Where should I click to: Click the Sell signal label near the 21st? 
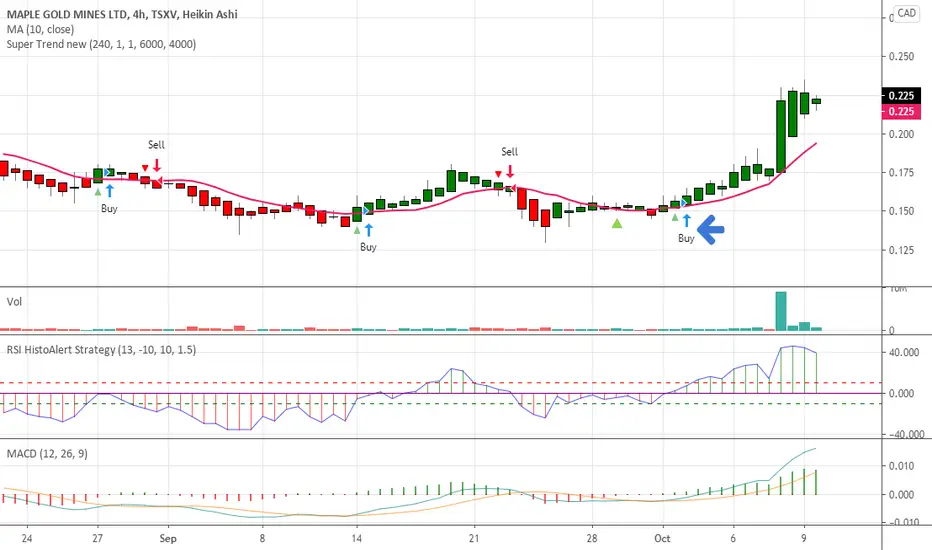[509, 152]
